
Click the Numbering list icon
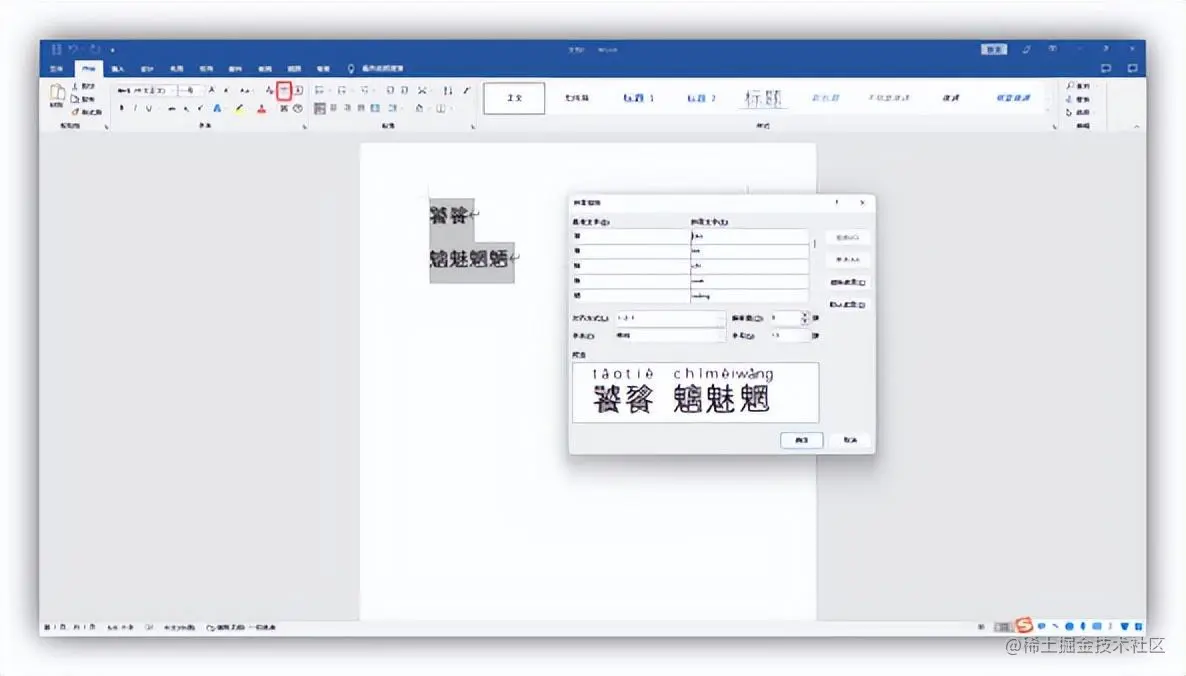pos(342,90)
